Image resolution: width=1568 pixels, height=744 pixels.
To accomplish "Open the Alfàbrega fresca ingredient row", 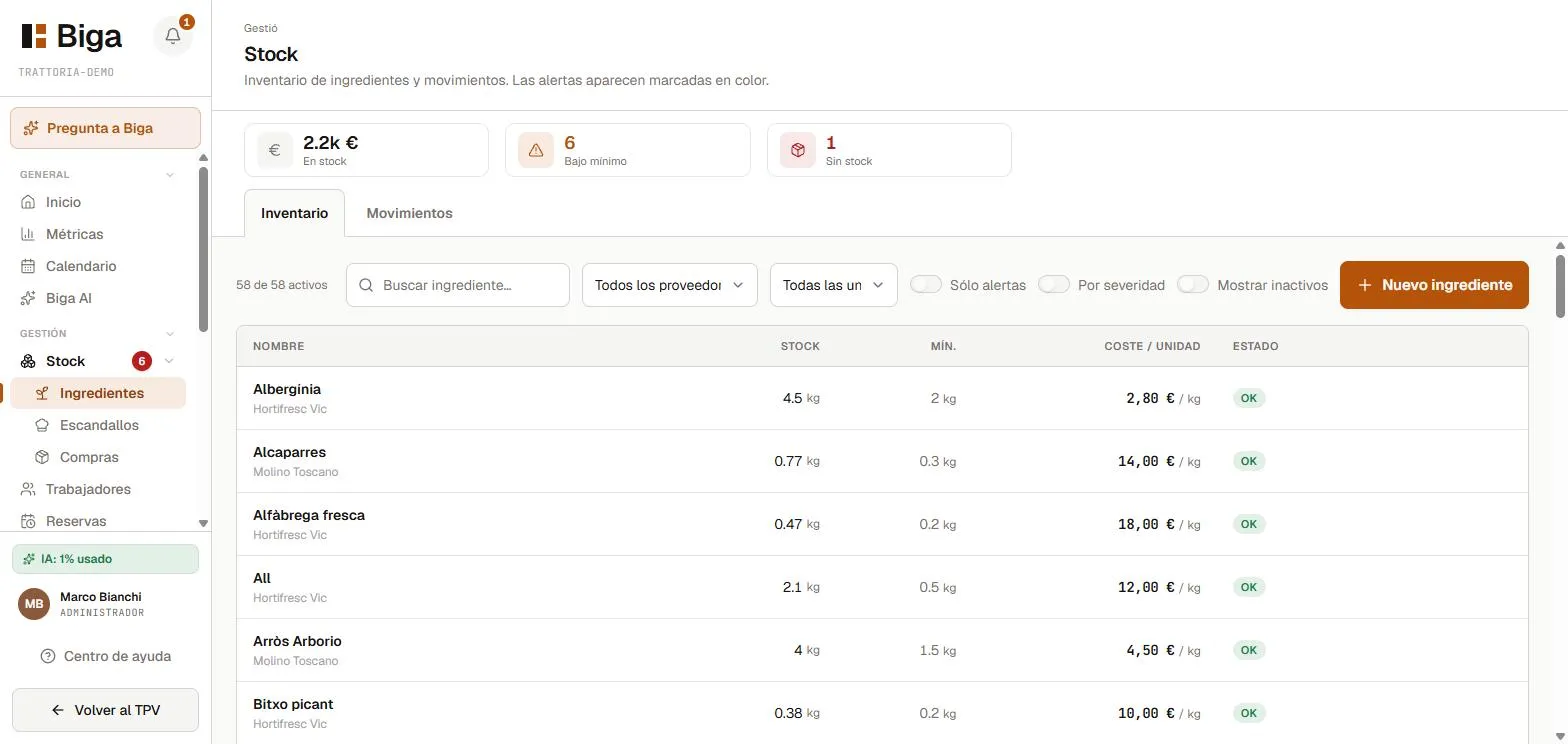I will click(x=882, y=524).
